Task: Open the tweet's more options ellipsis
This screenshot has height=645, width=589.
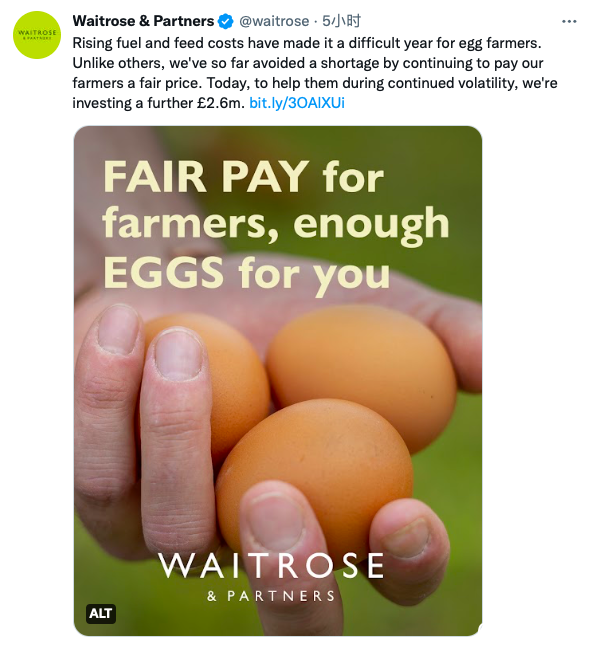Action: point(569,21)
